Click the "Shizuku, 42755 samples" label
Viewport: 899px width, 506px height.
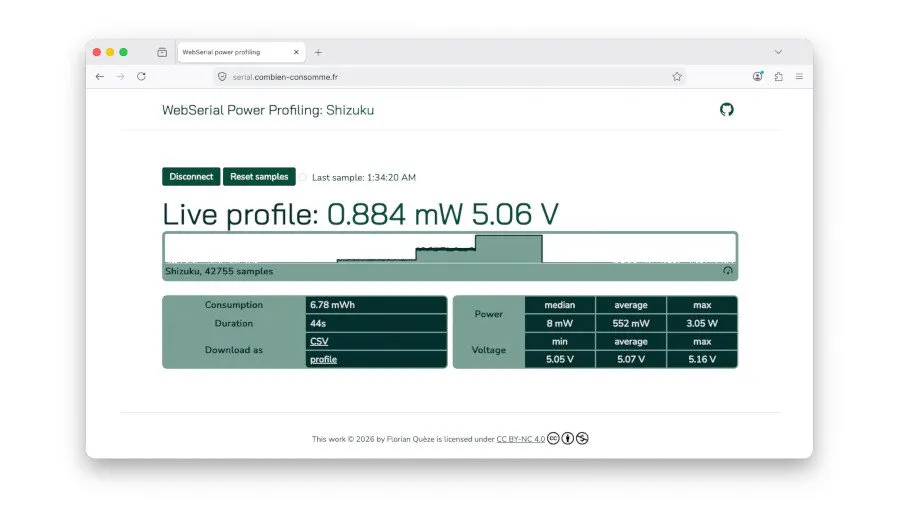click(x=219, y=271)
